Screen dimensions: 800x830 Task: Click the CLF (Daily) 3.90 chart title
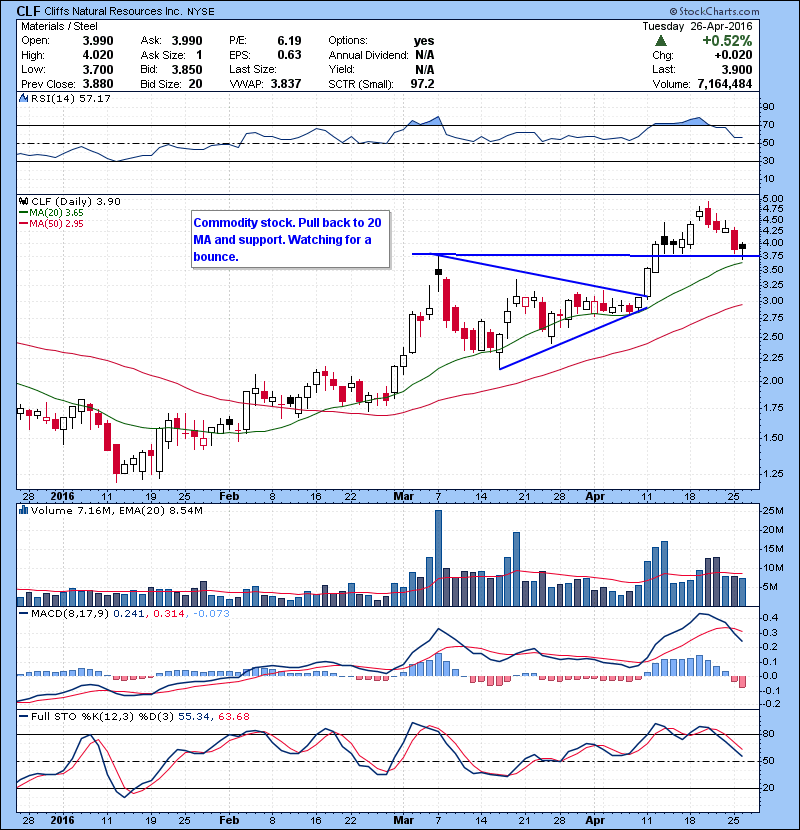pos(76,201)
